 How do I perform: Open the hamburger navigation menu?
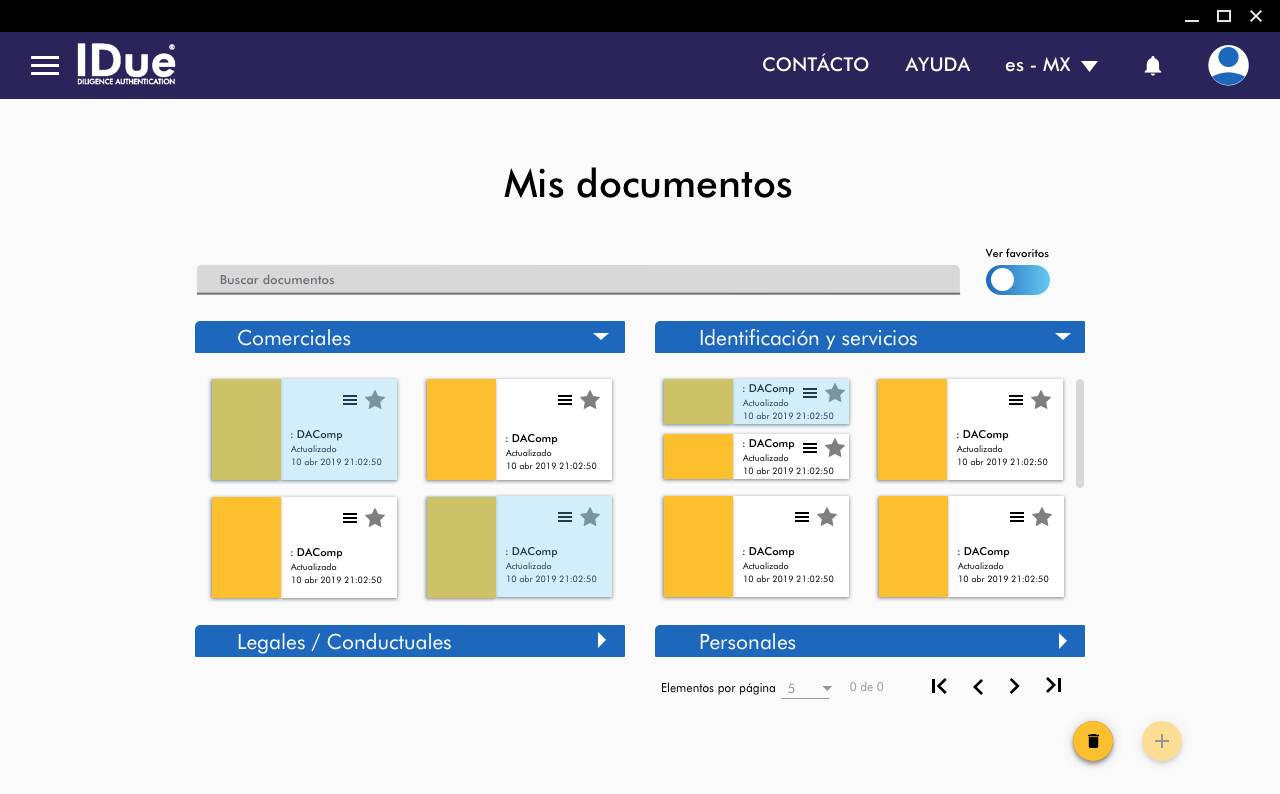45,66
